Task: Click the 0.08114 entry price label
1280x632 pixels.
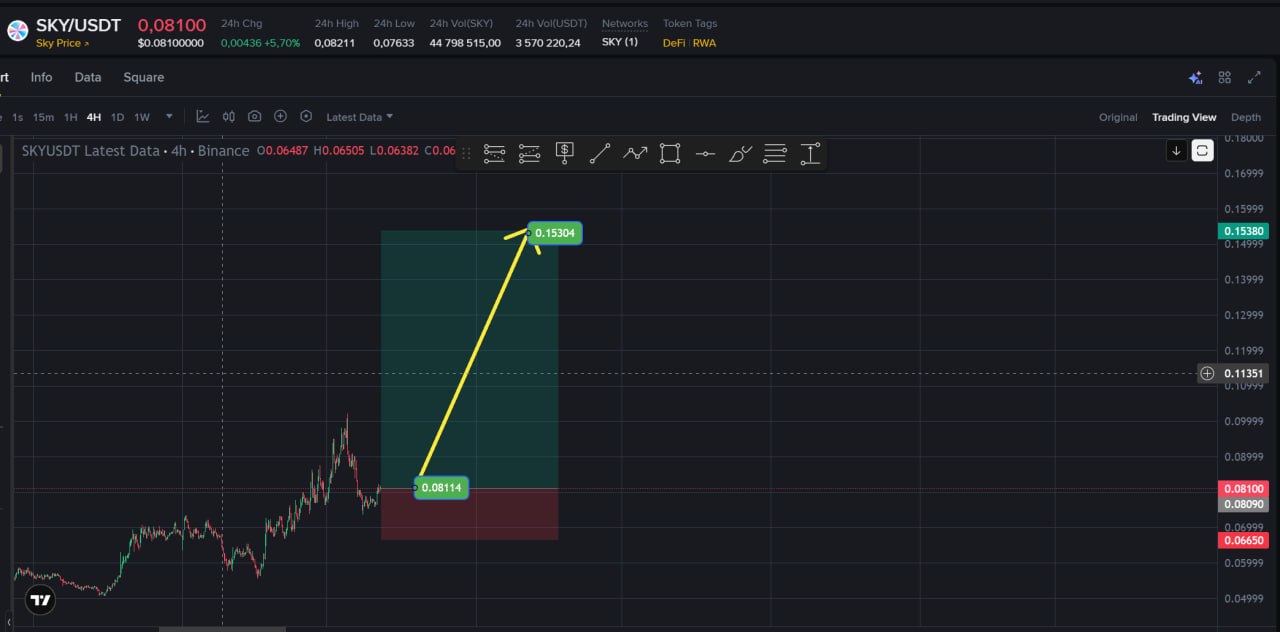Action: tap(441, 488)
